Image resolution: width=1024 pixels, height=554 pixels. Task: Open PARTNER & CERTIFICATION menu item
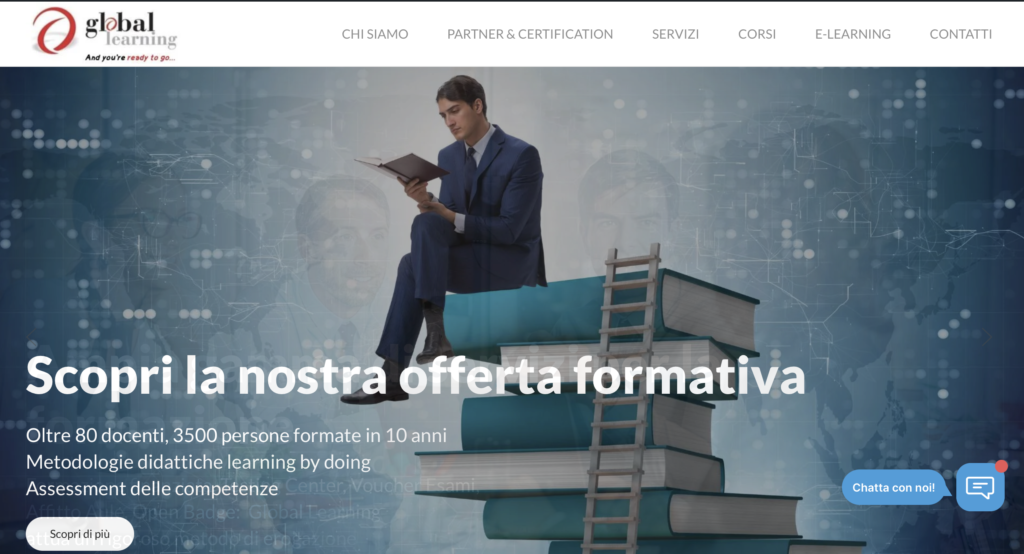pos(530,34)
